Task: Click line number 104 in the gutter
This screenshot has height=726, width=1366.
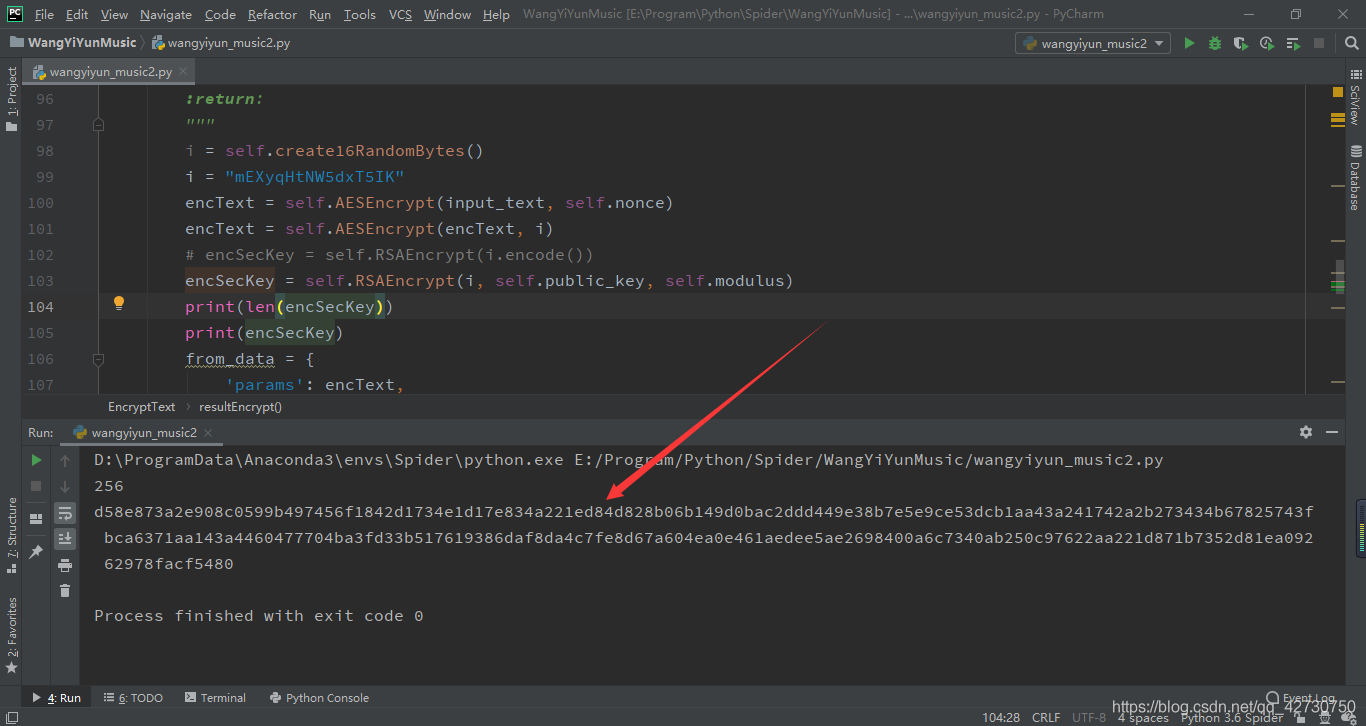Action: tap(41, 307)
